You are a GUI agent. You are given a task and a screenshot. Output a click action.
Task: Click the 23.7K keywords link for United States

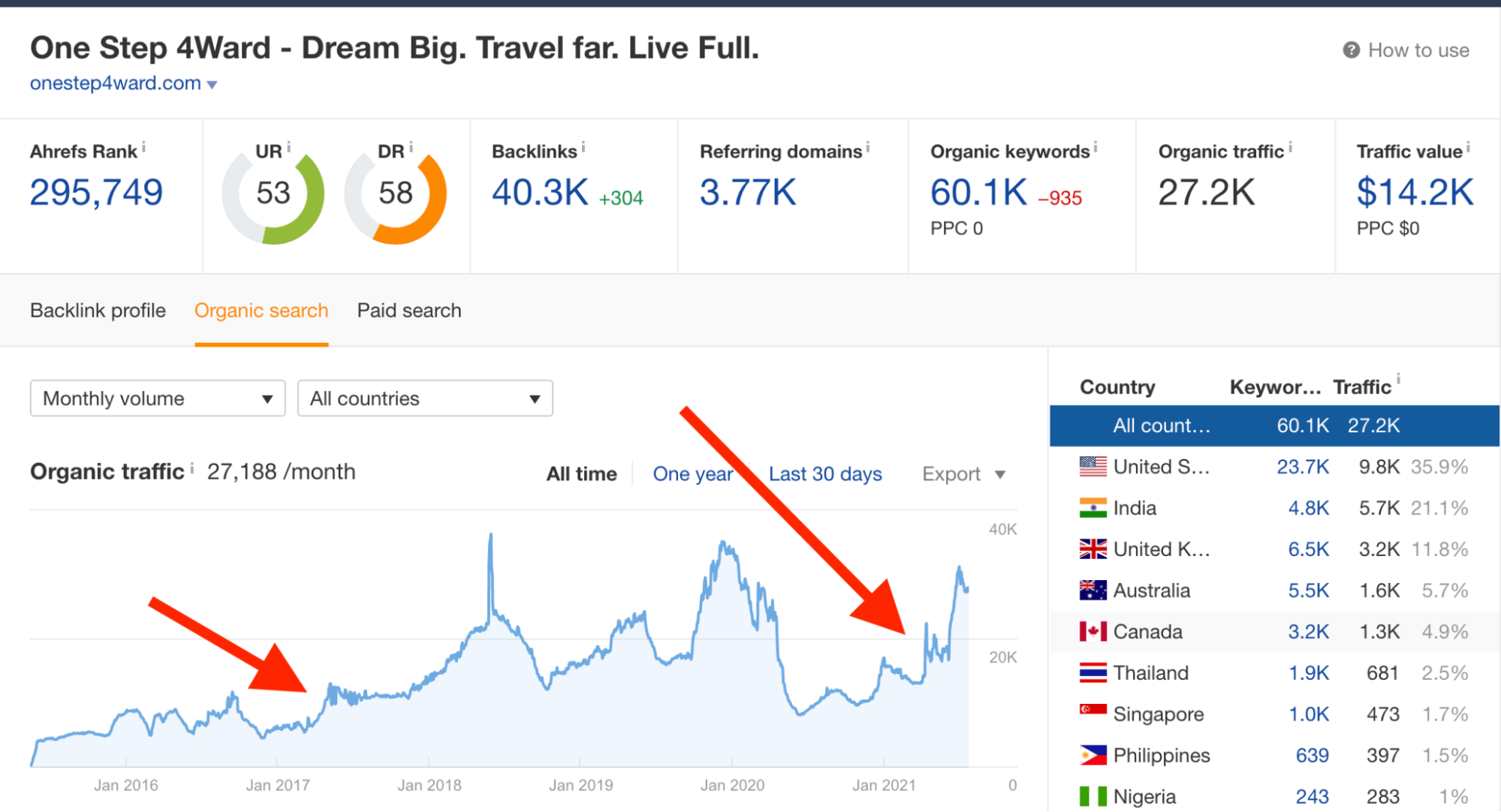coord(1304,466)
